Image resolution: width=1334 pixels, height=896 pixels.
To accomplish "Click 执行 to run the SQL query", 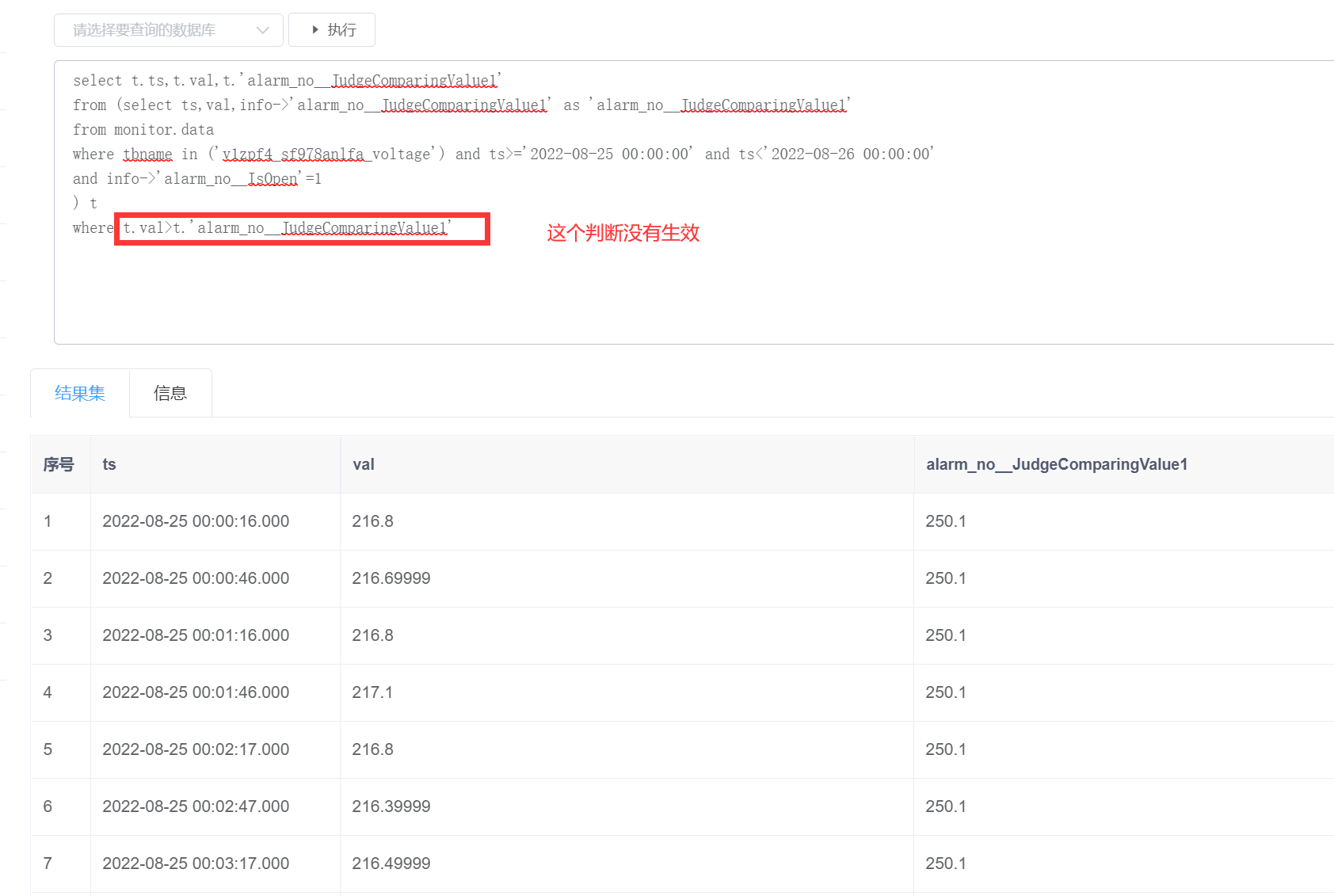I will [338, 29].
